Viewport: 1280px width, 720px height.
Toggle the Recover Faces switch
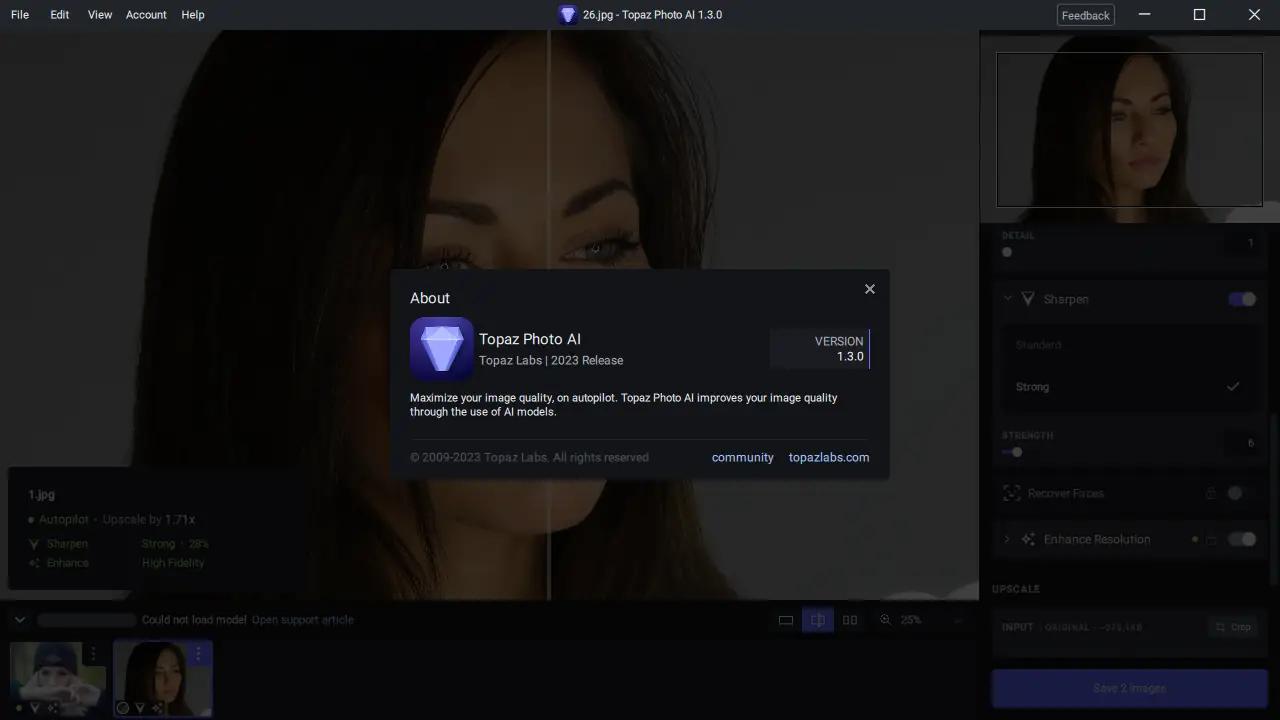(1240, 493)
